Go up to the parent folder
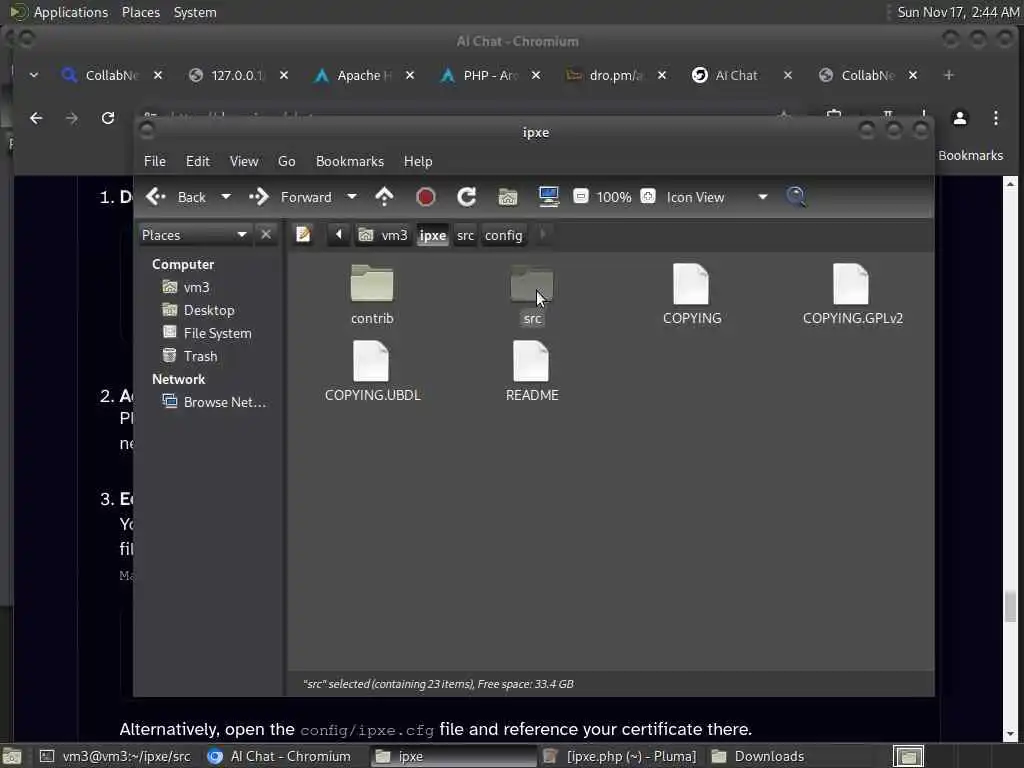 tap(384, 197)
